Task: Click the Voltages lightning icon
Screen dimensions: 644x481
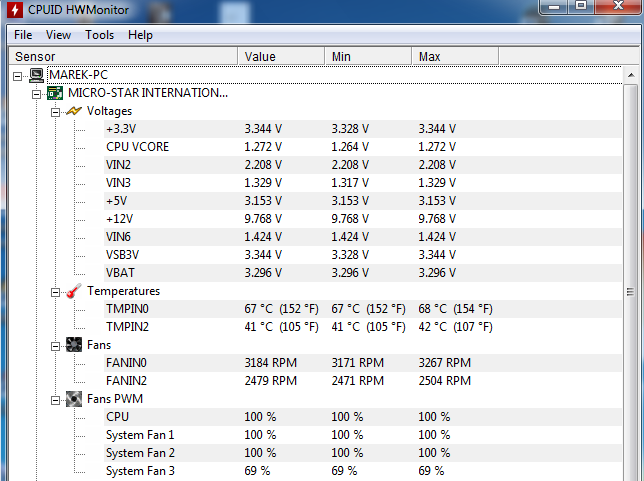Action: (74, 111)
